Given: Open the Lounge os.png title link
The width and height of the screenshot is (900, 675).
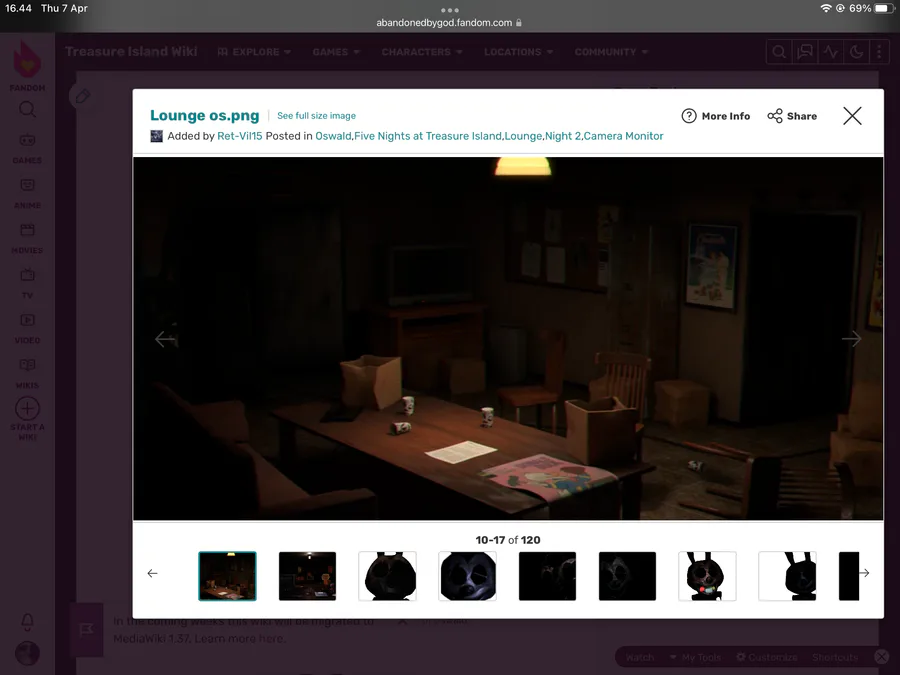Looking at the screenshot, I should (204, 115).
